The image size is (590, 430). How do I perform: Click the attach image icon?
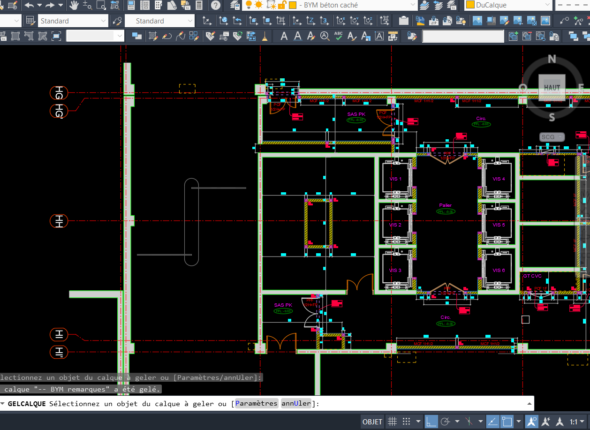(x=477, y=21)
